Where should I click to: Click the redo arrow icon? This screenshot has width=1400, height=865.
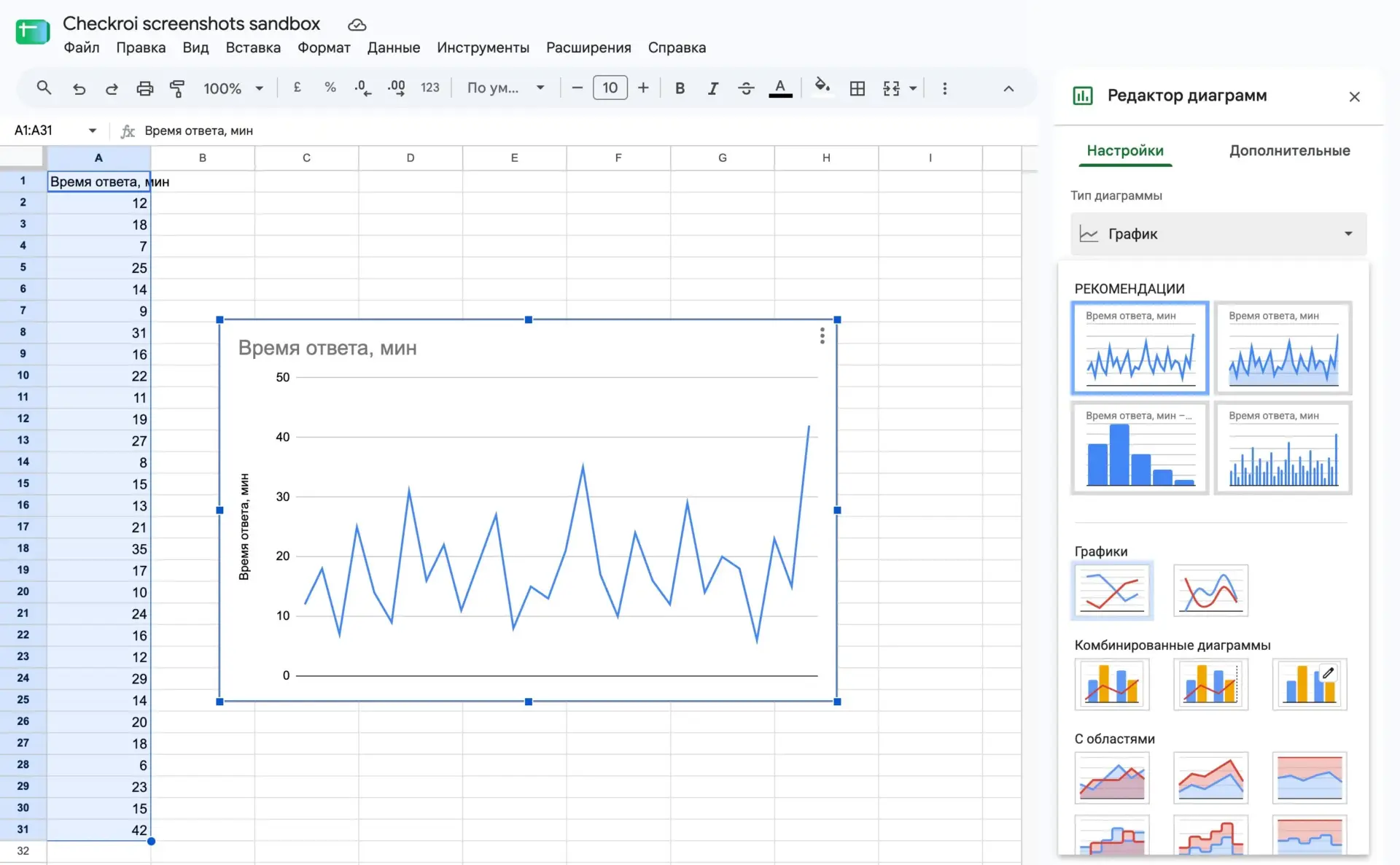click(112, 88)
